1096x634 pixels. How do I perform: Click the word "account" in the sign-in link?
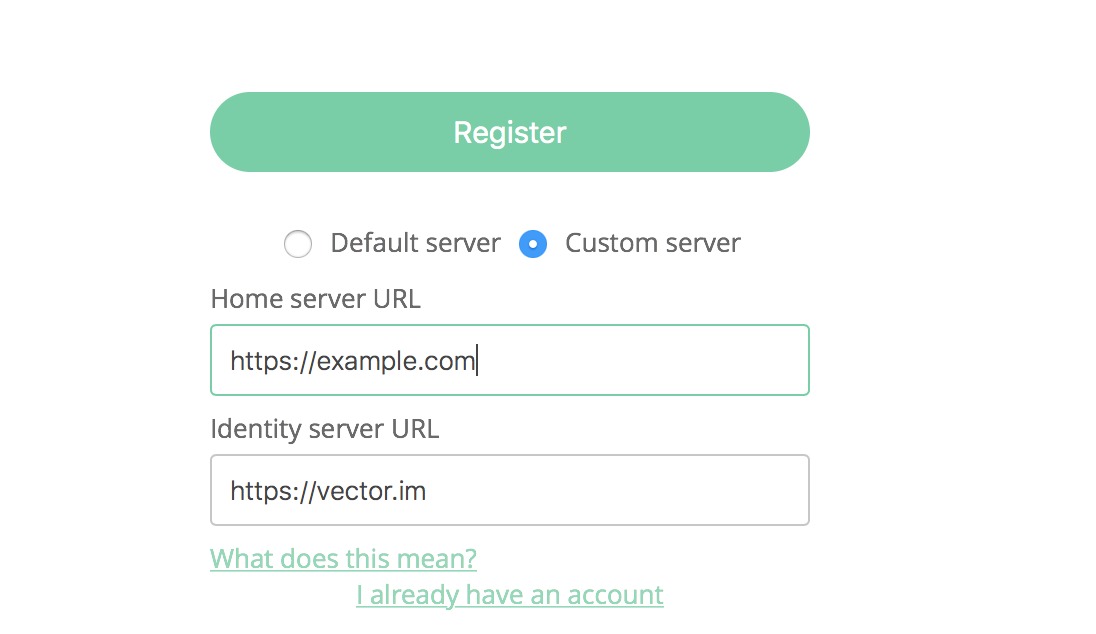point(615,595)
